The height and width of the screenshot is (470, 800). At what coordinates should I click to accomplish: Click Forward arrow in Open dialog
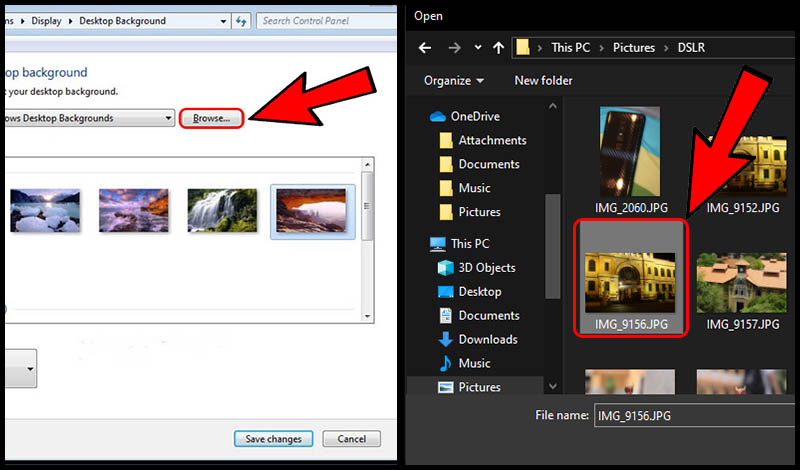[454, 48]
